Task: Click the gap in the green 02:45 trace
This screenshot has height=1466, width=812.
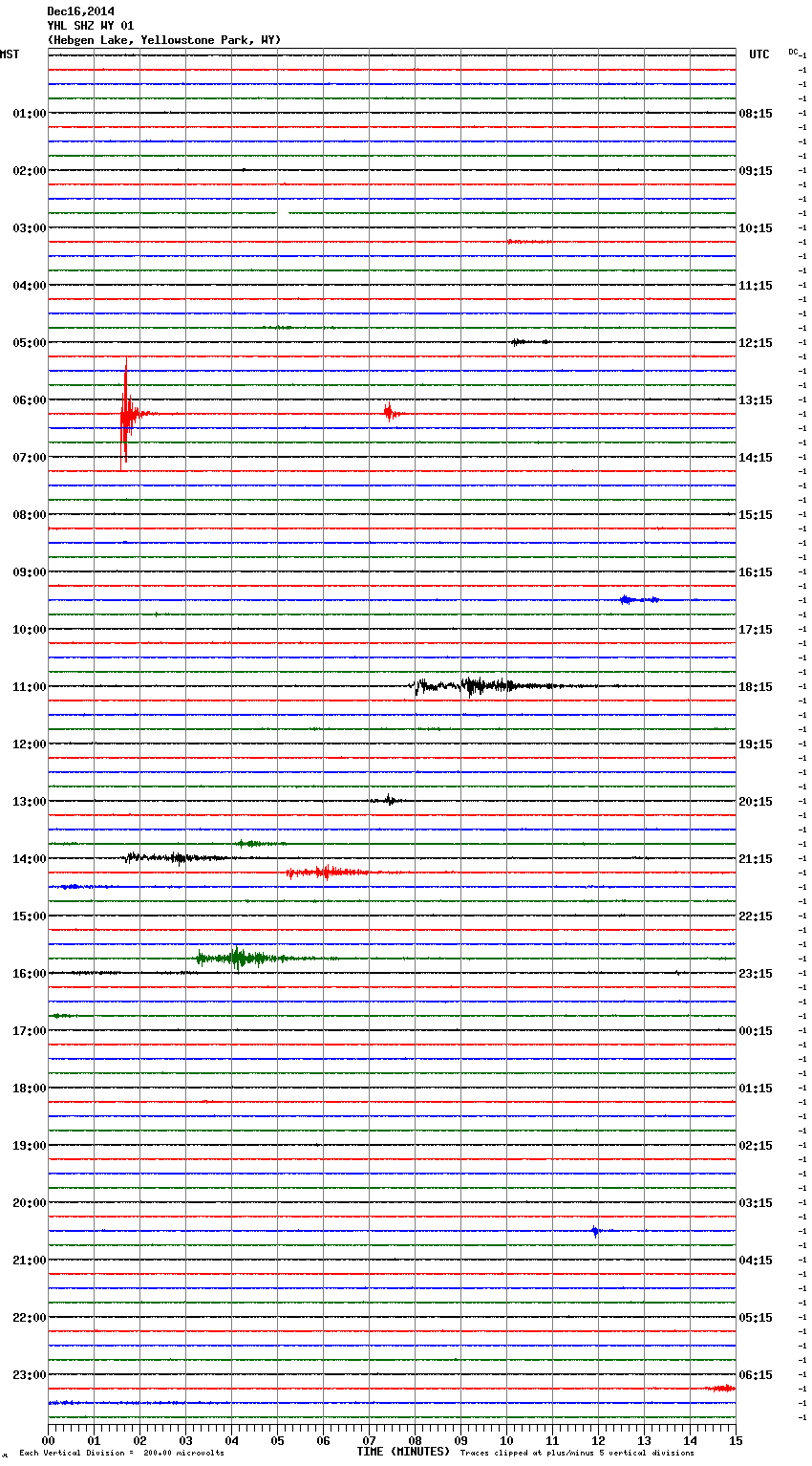Action: click(283, 213)
